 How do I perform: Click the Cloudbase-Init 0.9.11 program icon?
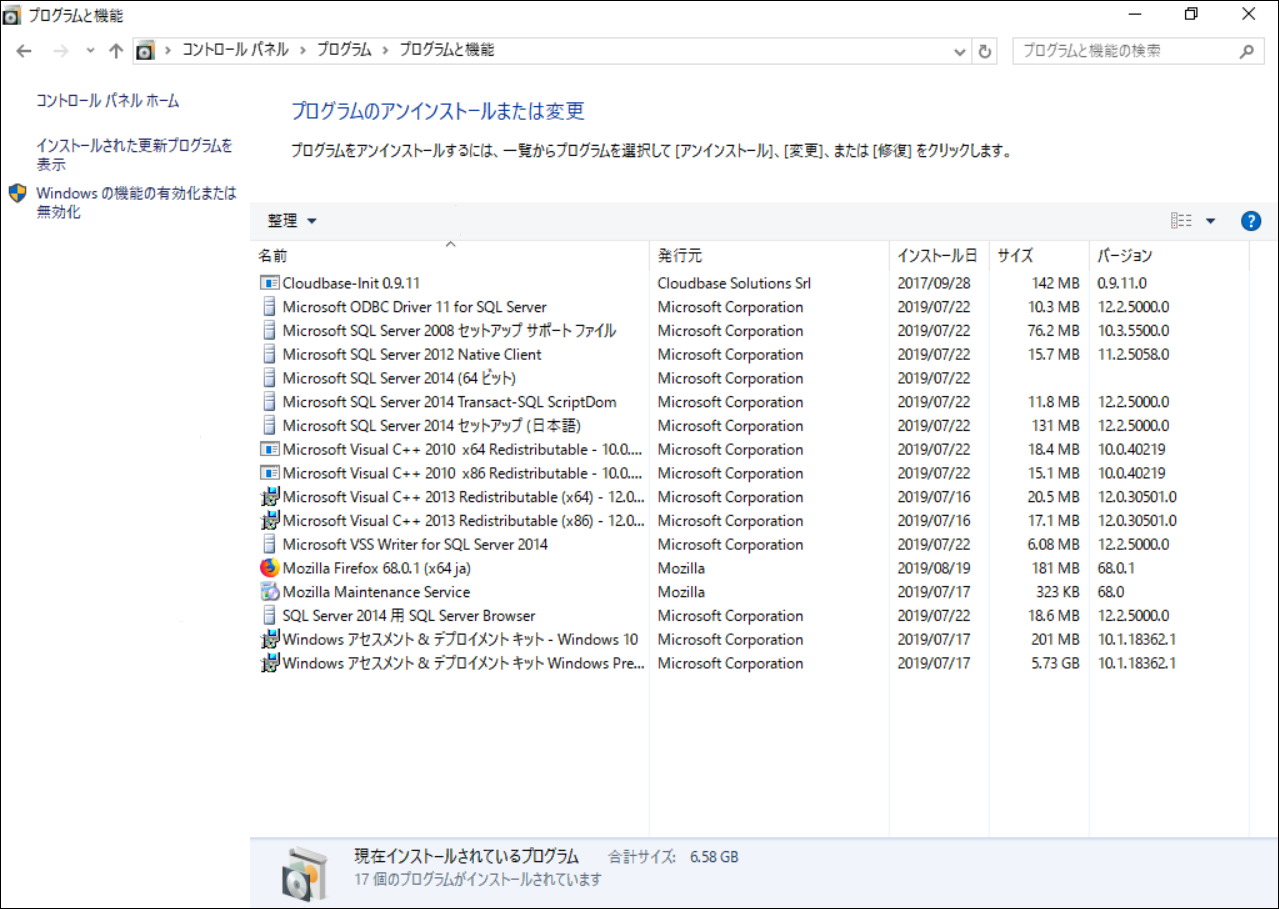pos(269,283)
